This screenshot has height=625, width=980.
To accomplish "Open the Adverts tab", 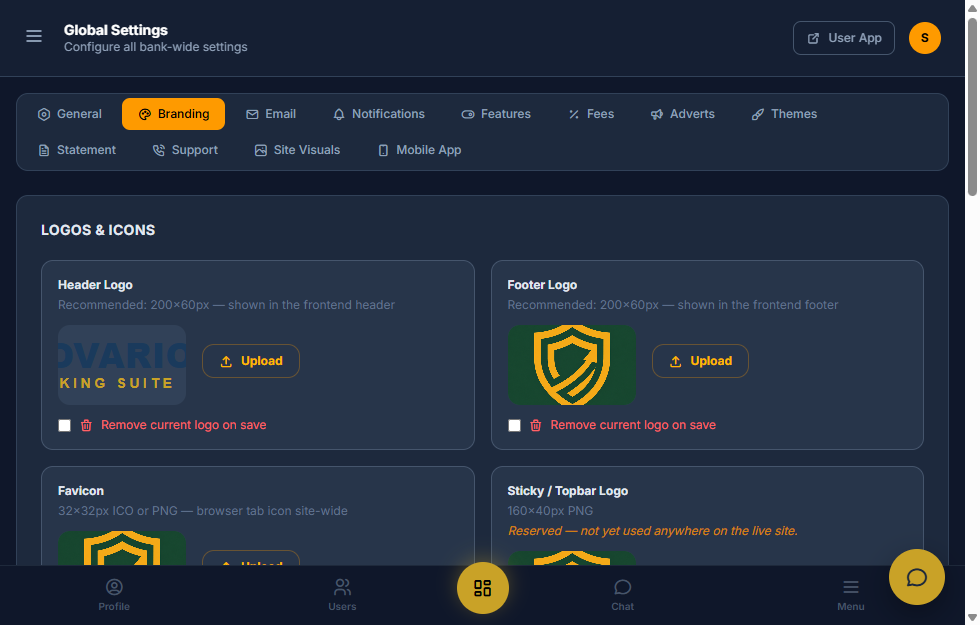I will pyautogui.click(x=682, y=114).
